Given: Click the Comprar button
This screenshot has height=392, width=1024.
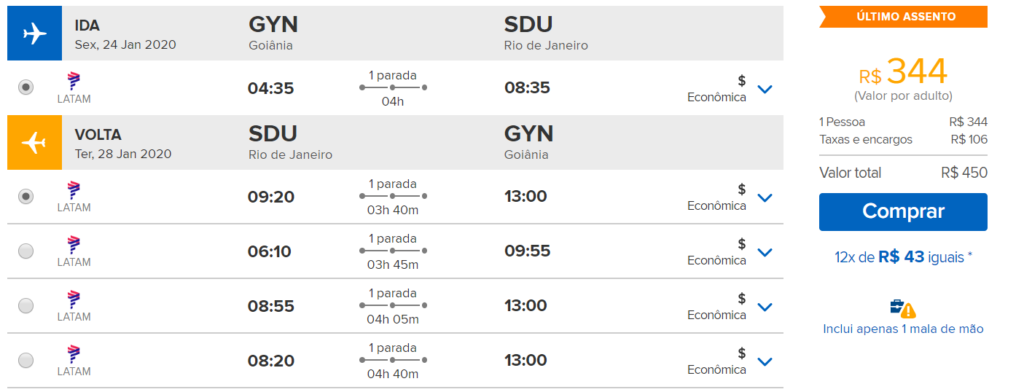Looking at the screenshot, I should [903, 212].
